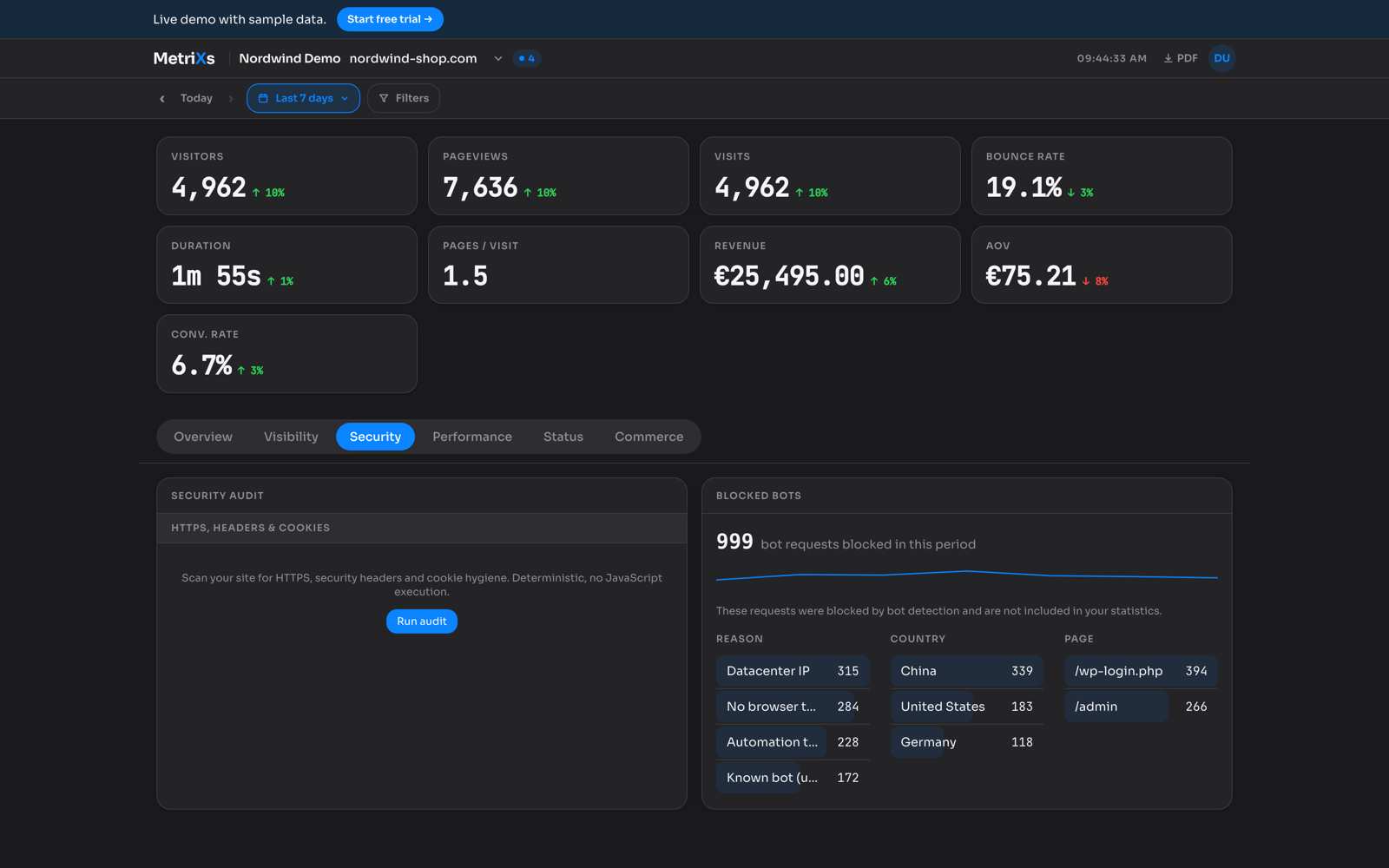Click the China country row
Image resolution: width=1389 pixels, height=868 pixels.
click(x=966, y=671)
